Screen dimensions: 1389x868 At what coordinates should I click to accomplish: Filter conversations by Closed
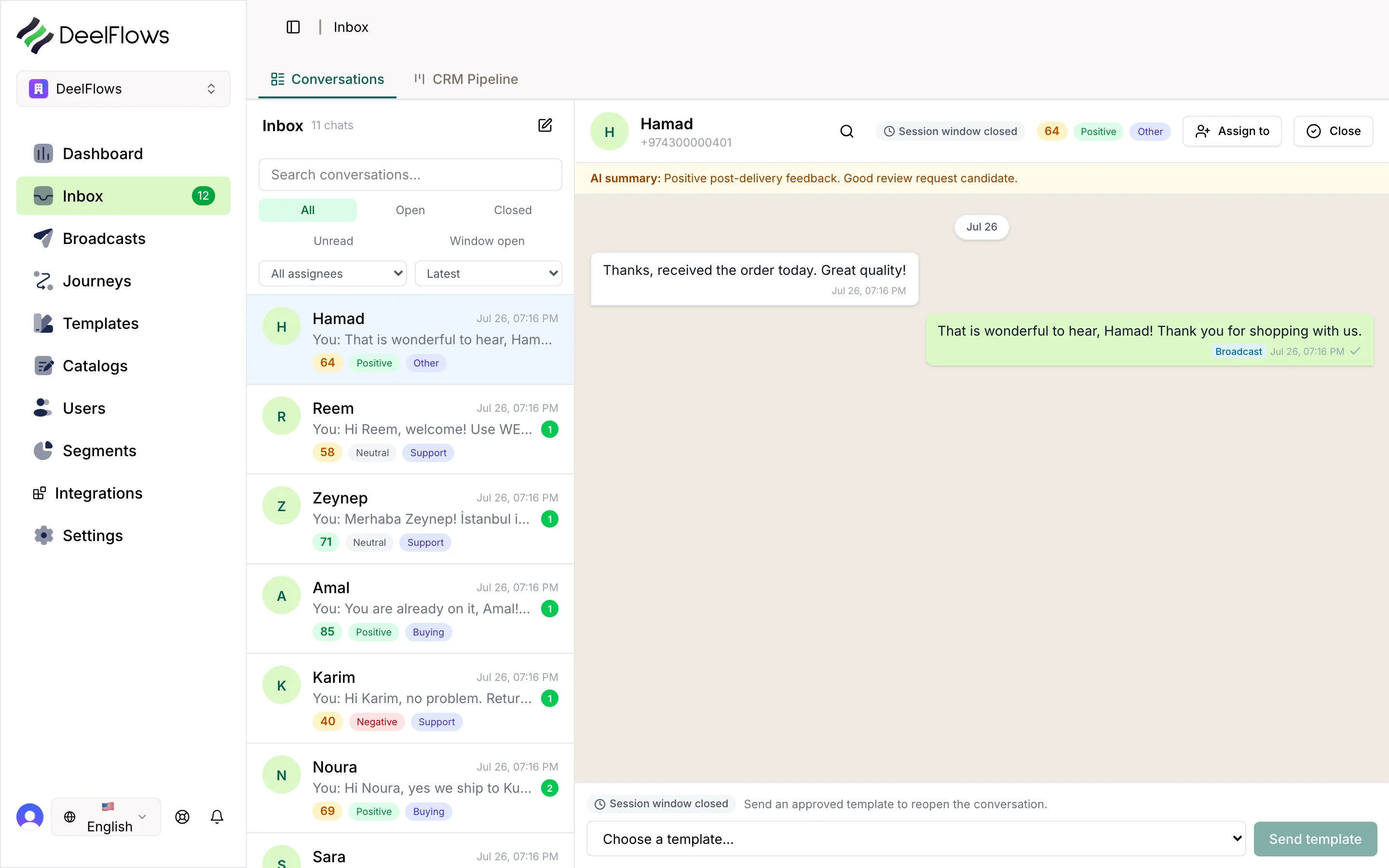513,210
